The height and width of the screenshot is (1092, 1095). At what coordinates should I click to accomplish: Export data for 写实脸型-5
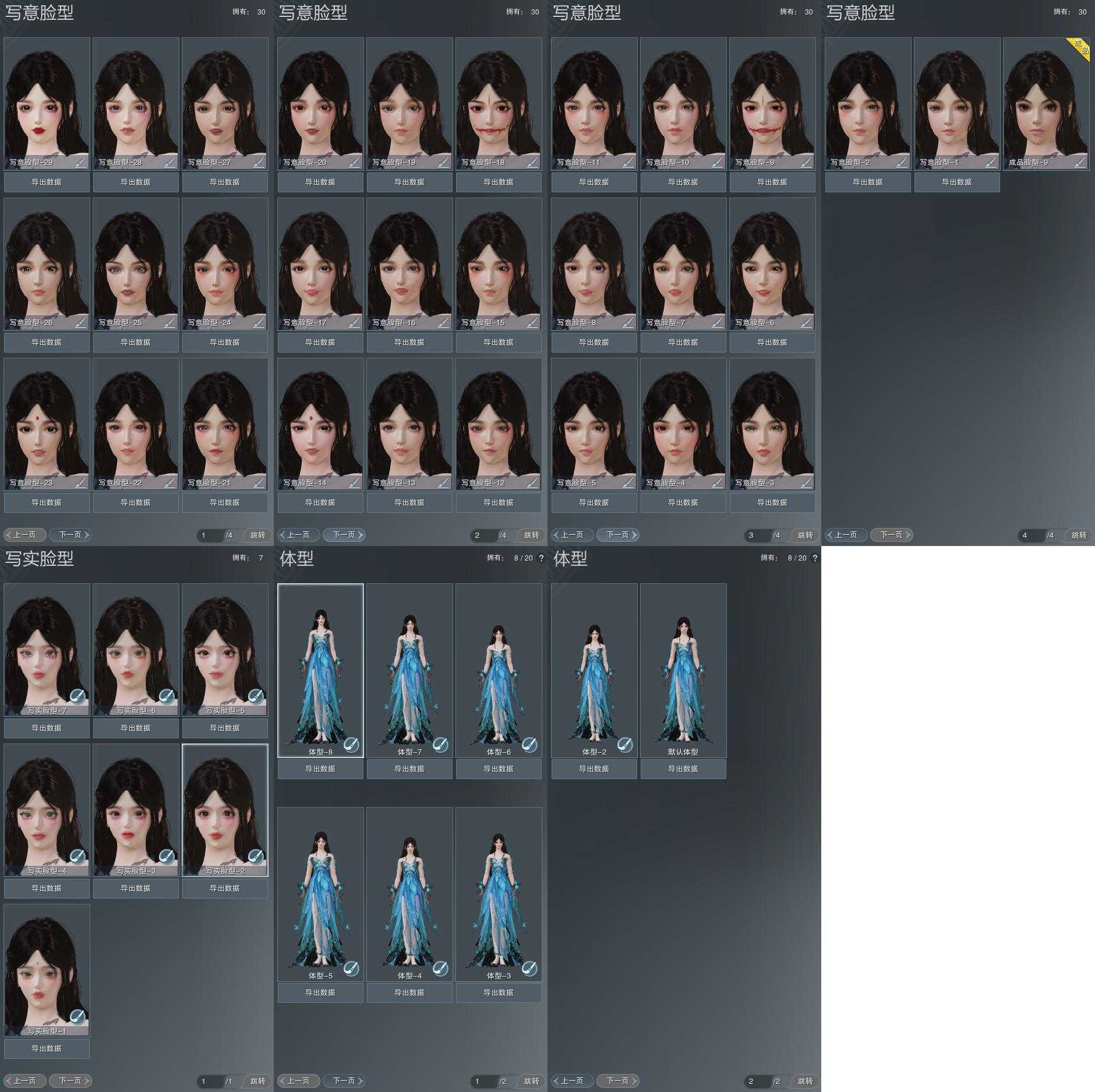tap(225, 728)
